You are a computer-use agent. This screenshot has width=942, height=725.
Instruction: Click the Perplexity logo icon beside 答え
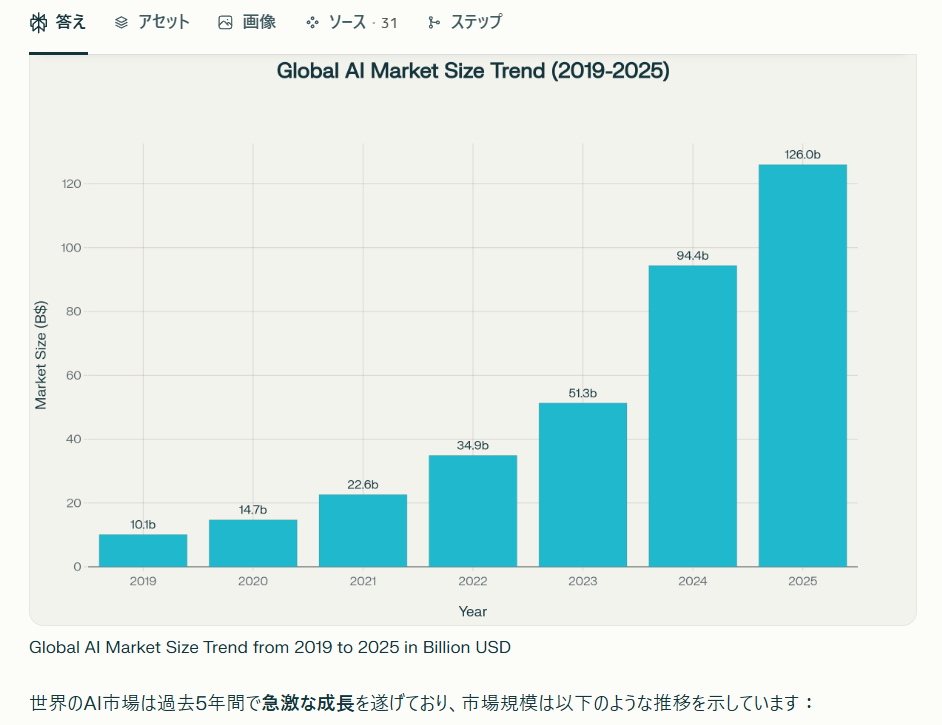click(x=39, y=22)
